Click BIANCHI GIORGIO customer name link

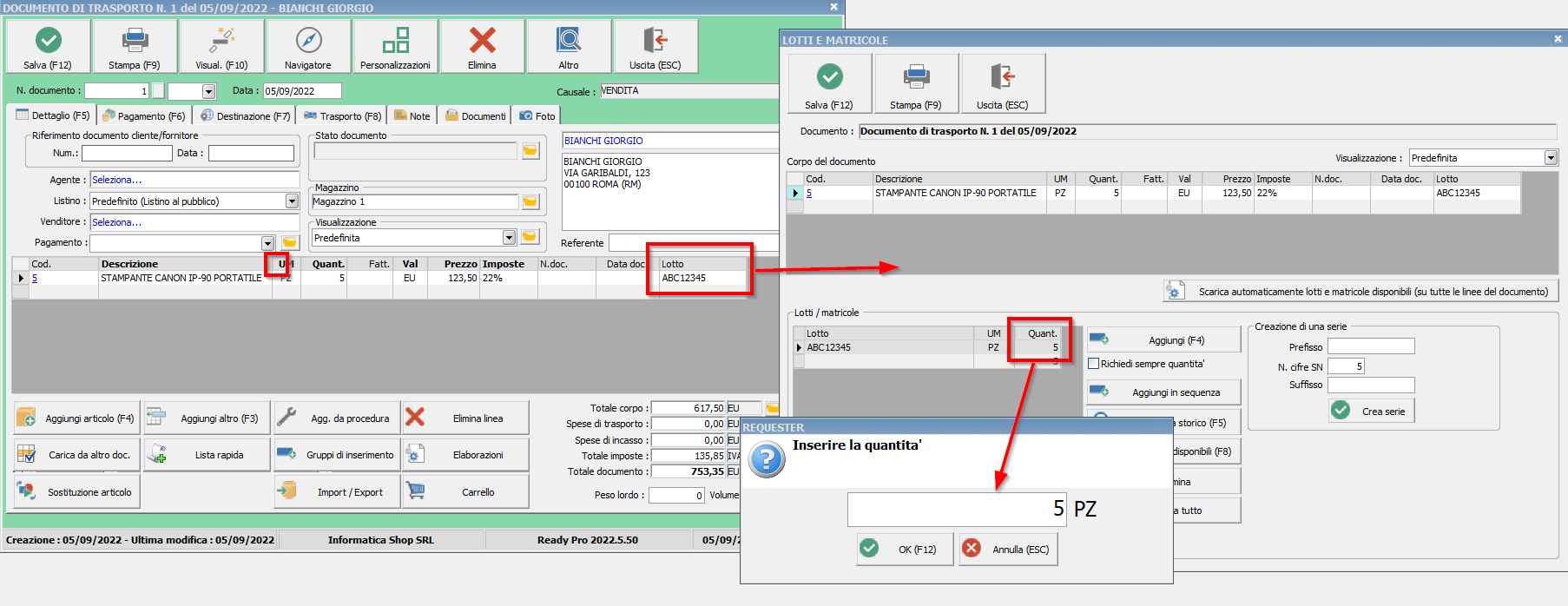click(603, 141)
